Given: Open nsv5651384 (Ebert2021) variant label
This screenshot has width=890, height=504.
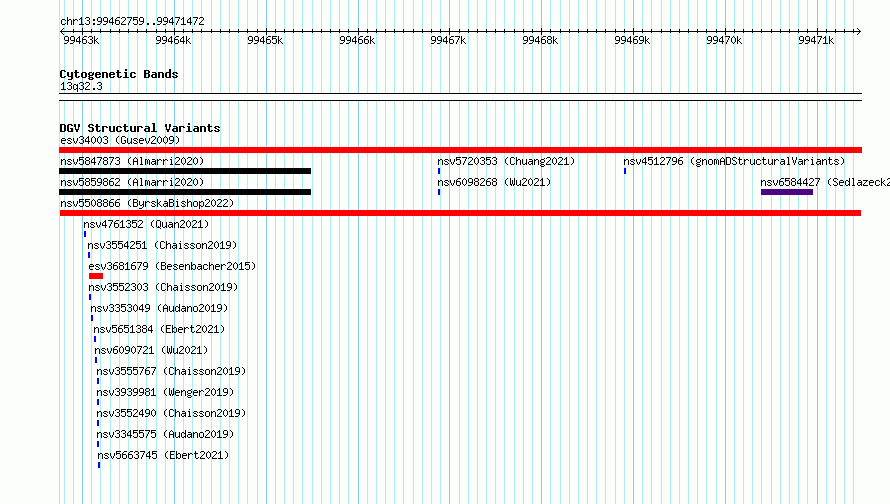Looking at the screenshot, I should click(x=159, y=329).
